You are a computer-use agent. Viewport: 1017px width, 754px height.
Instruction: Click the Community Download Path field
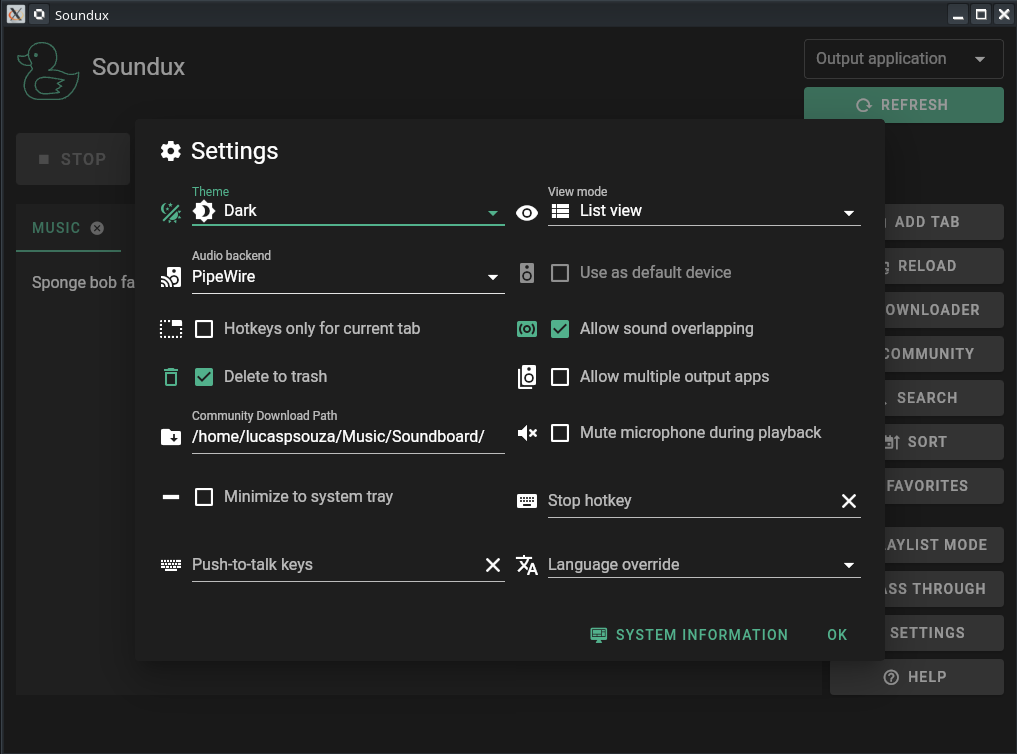tap(348, 437)
